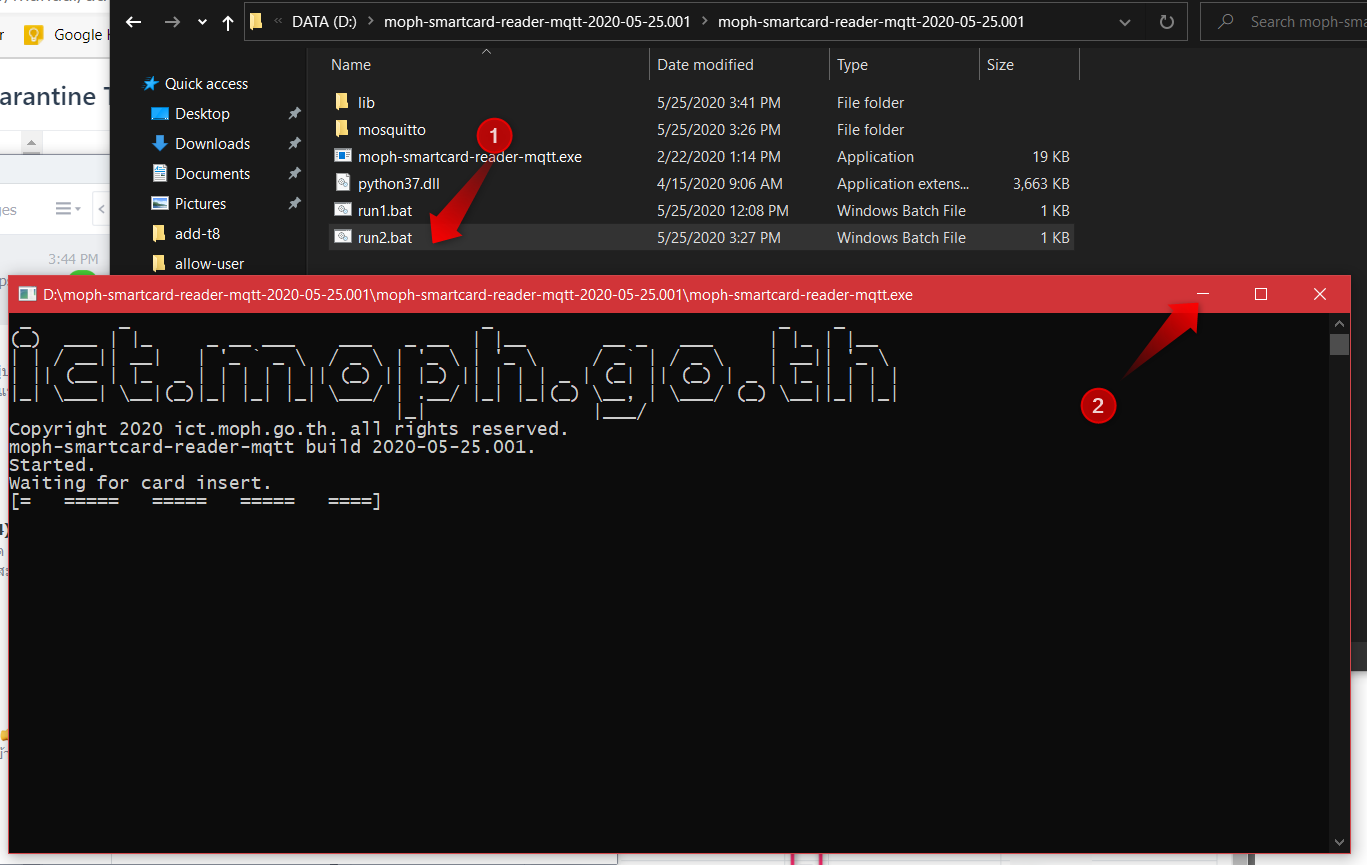1367x865 pixels.
Task: Click folder icon in address bar
Action: click(257, 21)
